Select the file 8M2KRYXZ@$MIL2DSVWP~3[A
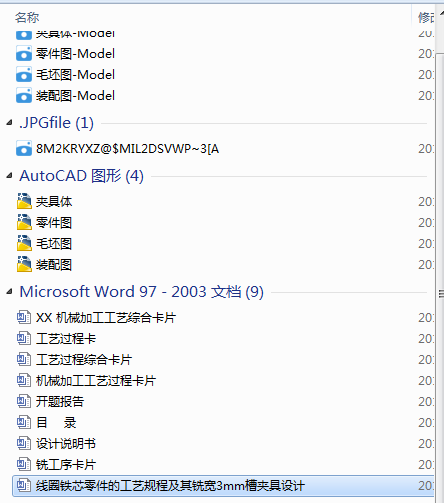Image resolution: width=444 pixels, height=503 pixels. 127,149
